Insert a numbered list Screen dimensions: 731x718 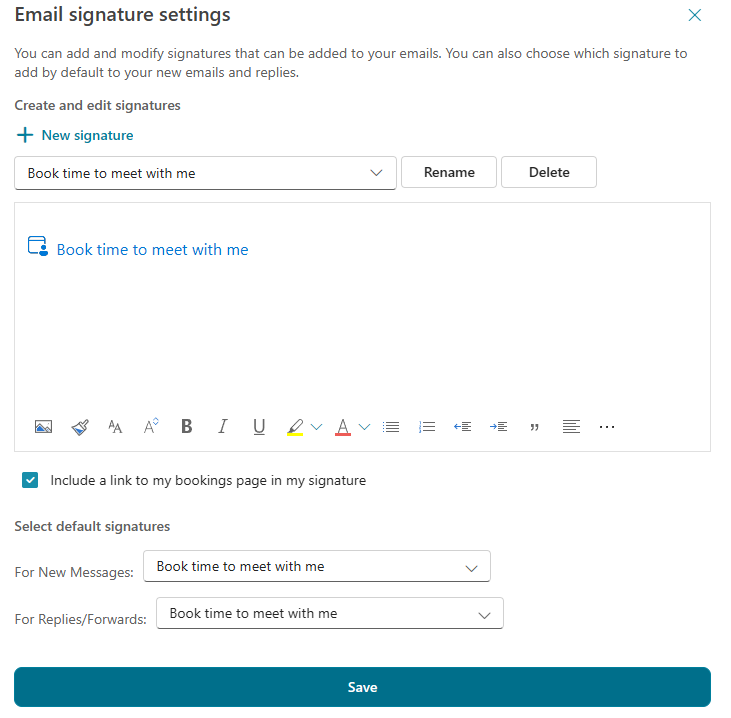click(x=427, y=427)
